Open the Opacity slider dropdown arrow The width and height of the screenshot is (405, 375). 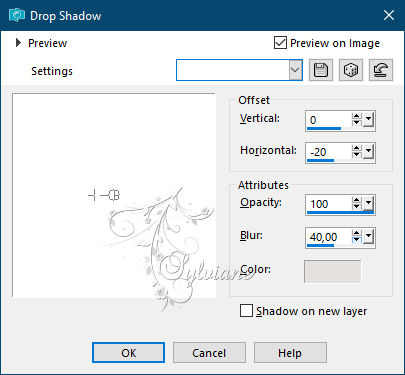[368, 203]
